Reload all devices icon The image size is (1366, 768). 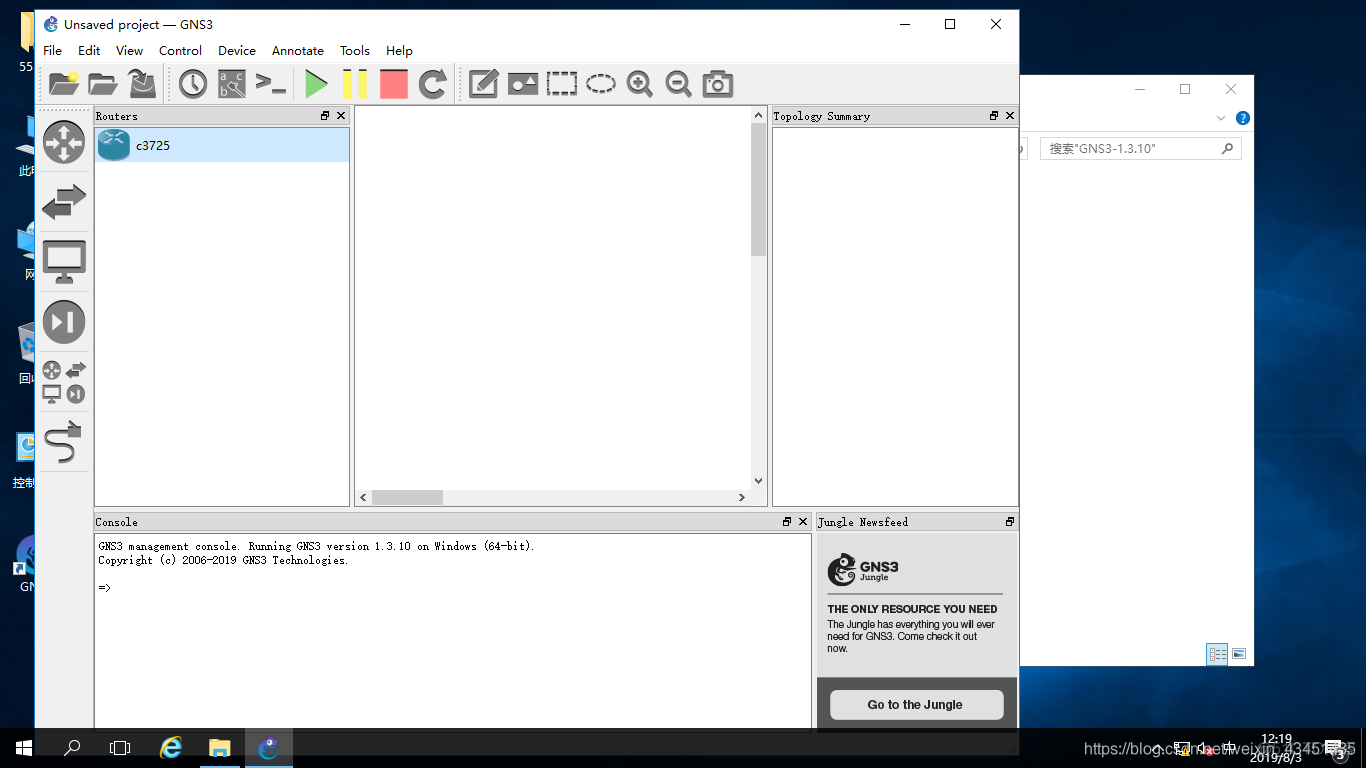(x=432, y=84)
